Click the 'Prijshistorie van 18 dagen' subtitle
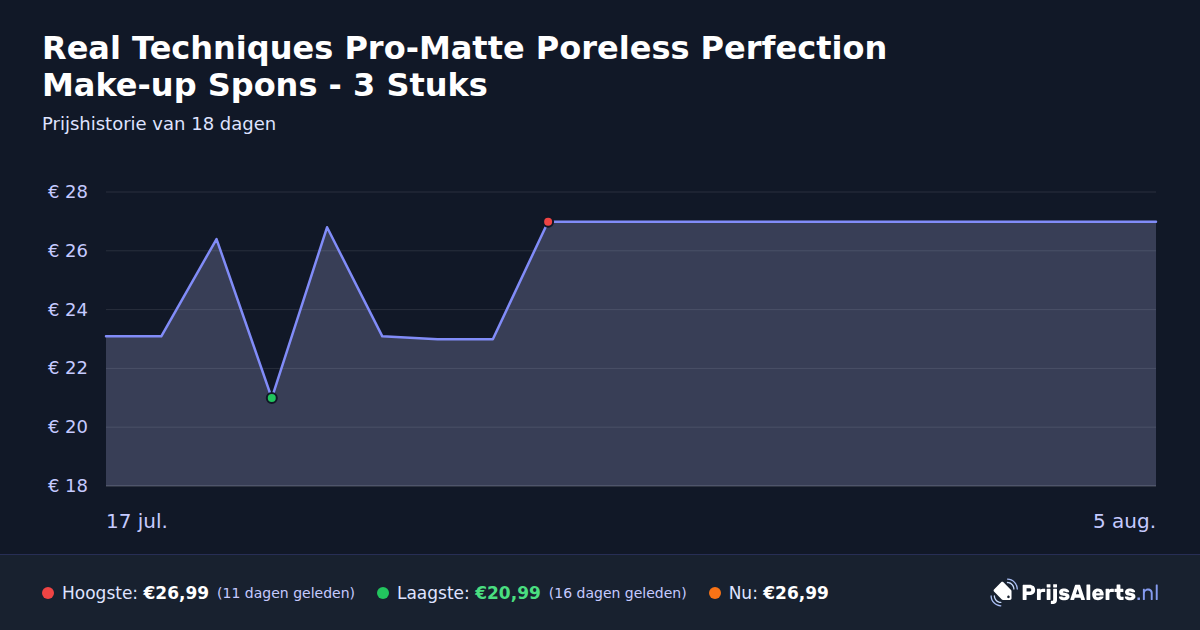This screenshot has width=1200, height=630. coord(159,124)
